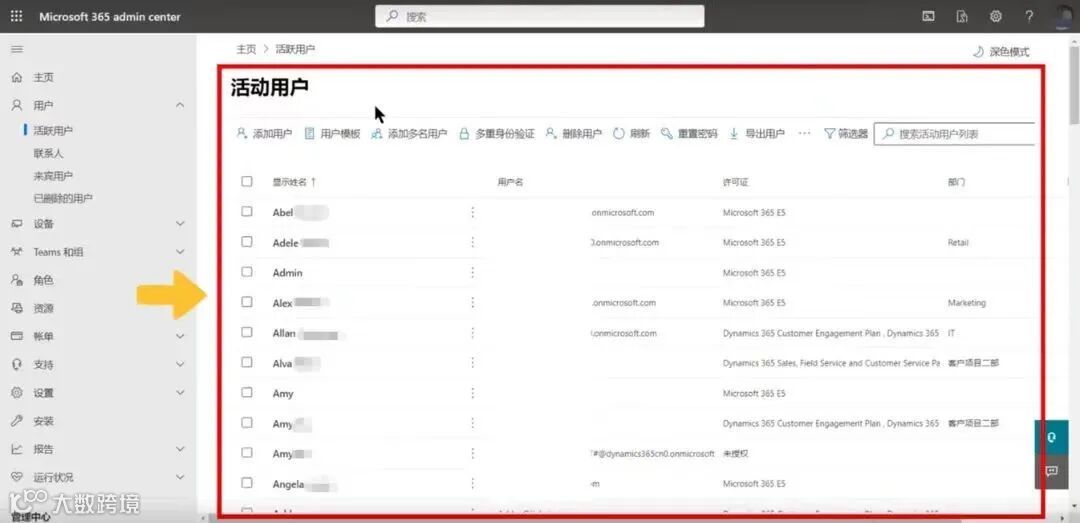Click the 许可证 column header
This screenshot has height=523, width=1080.
click(x=736, y=182)
